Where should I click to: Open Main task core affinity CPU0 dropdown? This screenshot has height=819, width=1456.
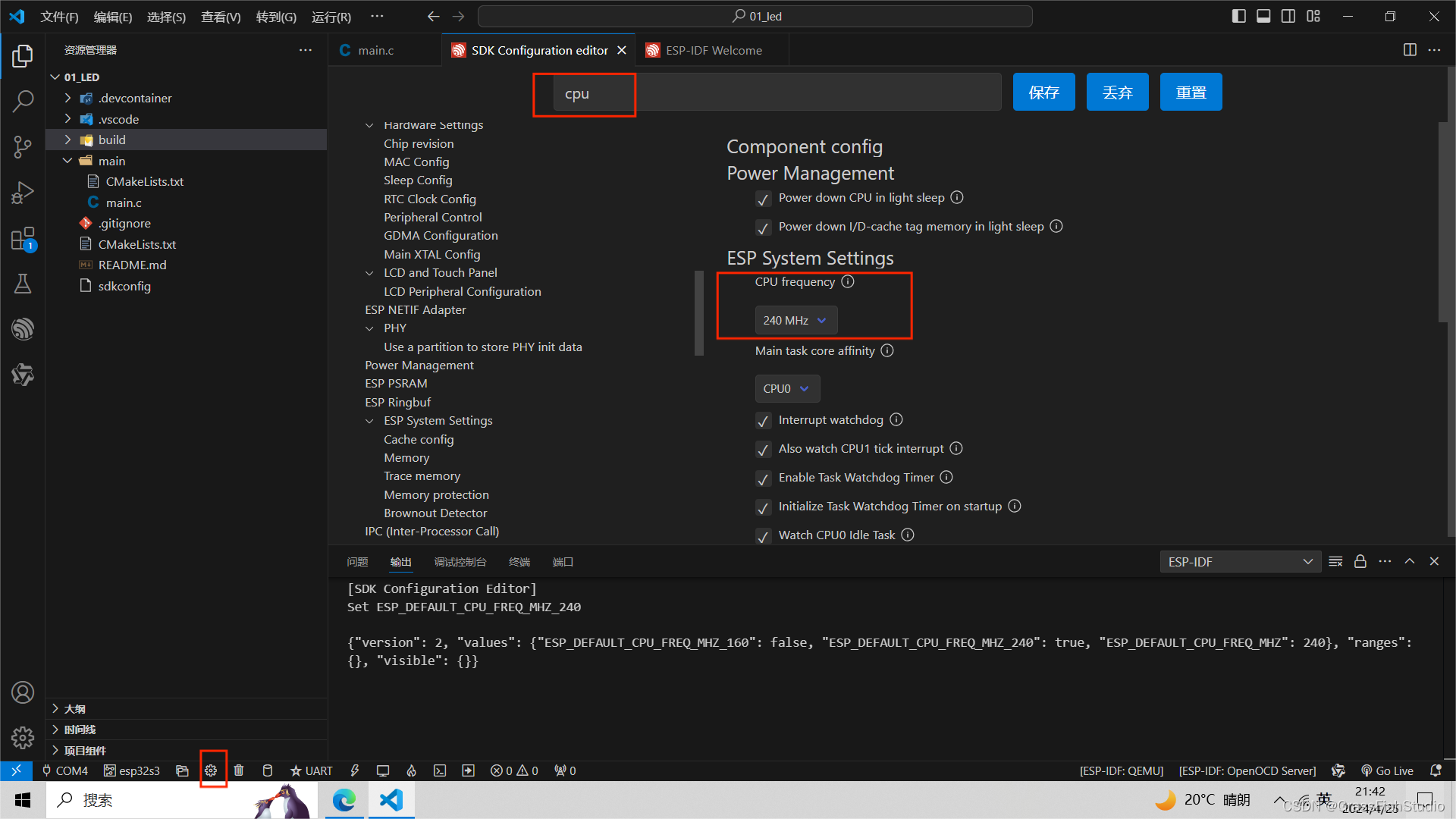pyautogui.click(x=786, y=388)
